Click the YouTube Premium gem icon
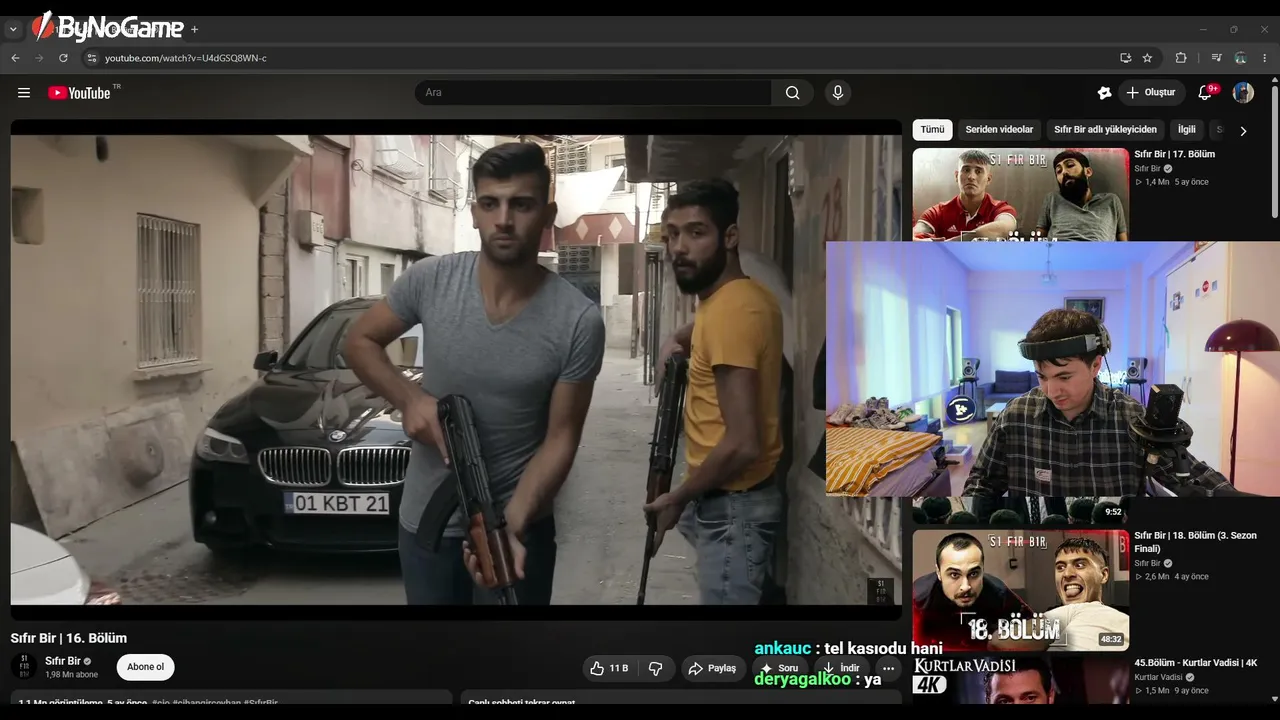 pos(1104,93)
